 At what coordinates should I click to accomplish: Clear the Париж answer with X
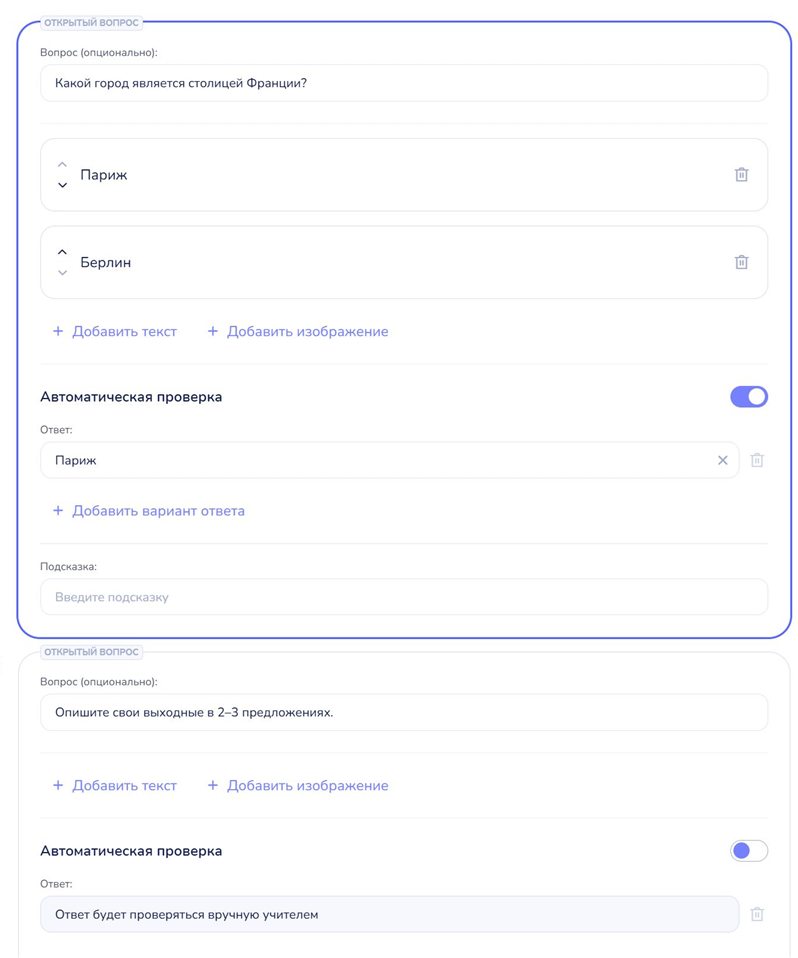(722, 460)
